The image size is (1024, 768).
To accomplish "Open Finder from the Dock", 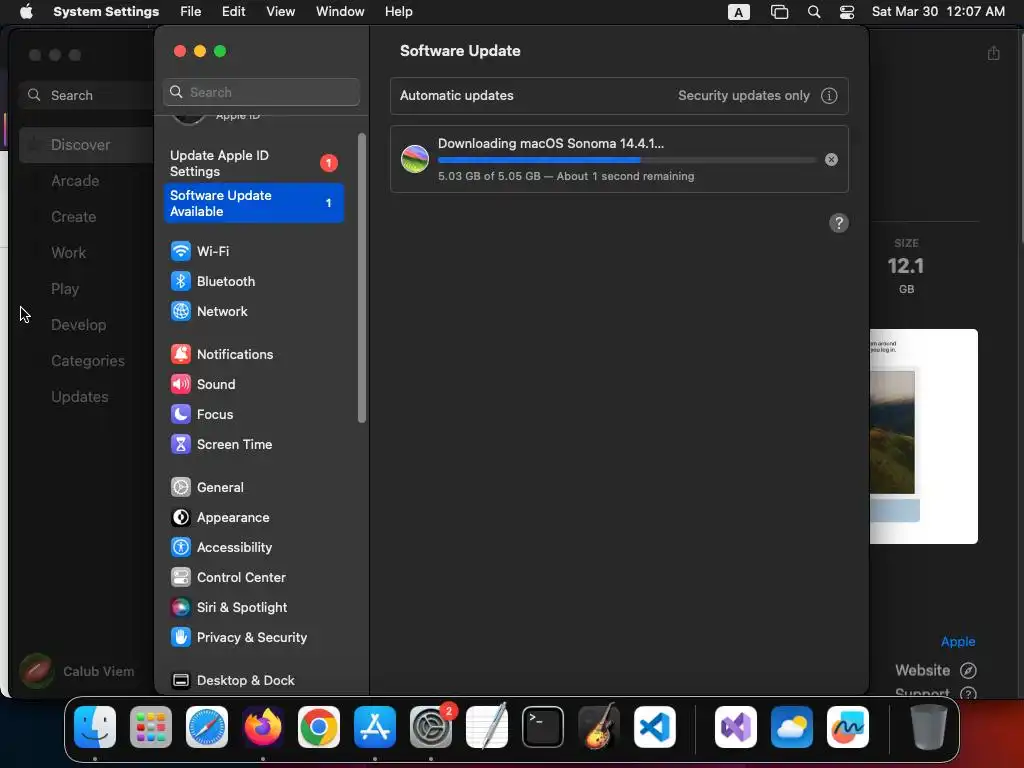I will [x=95, y=727].
